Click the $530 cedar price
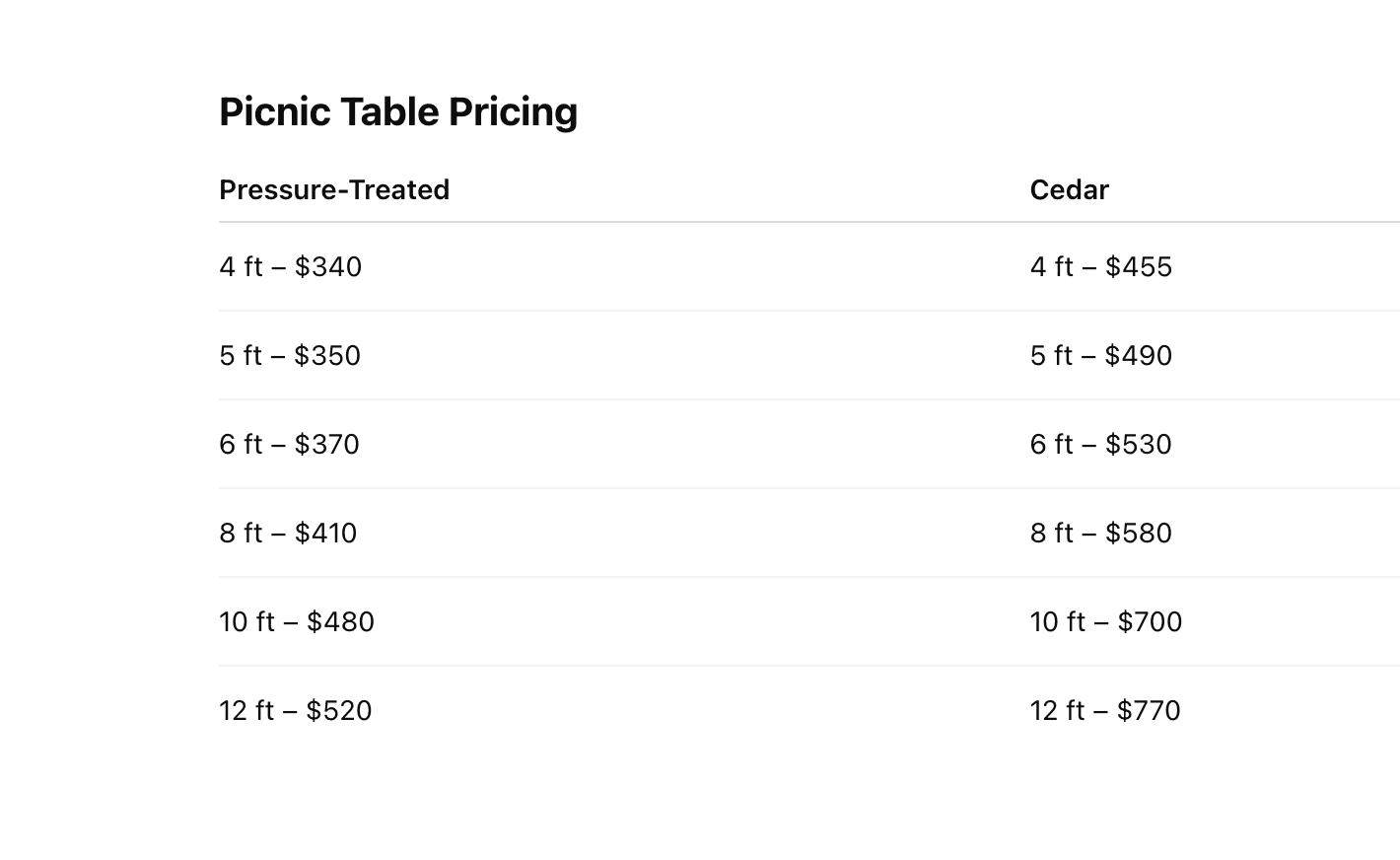This screenshot has width=1400, height=860. (x=1139, y=444)
